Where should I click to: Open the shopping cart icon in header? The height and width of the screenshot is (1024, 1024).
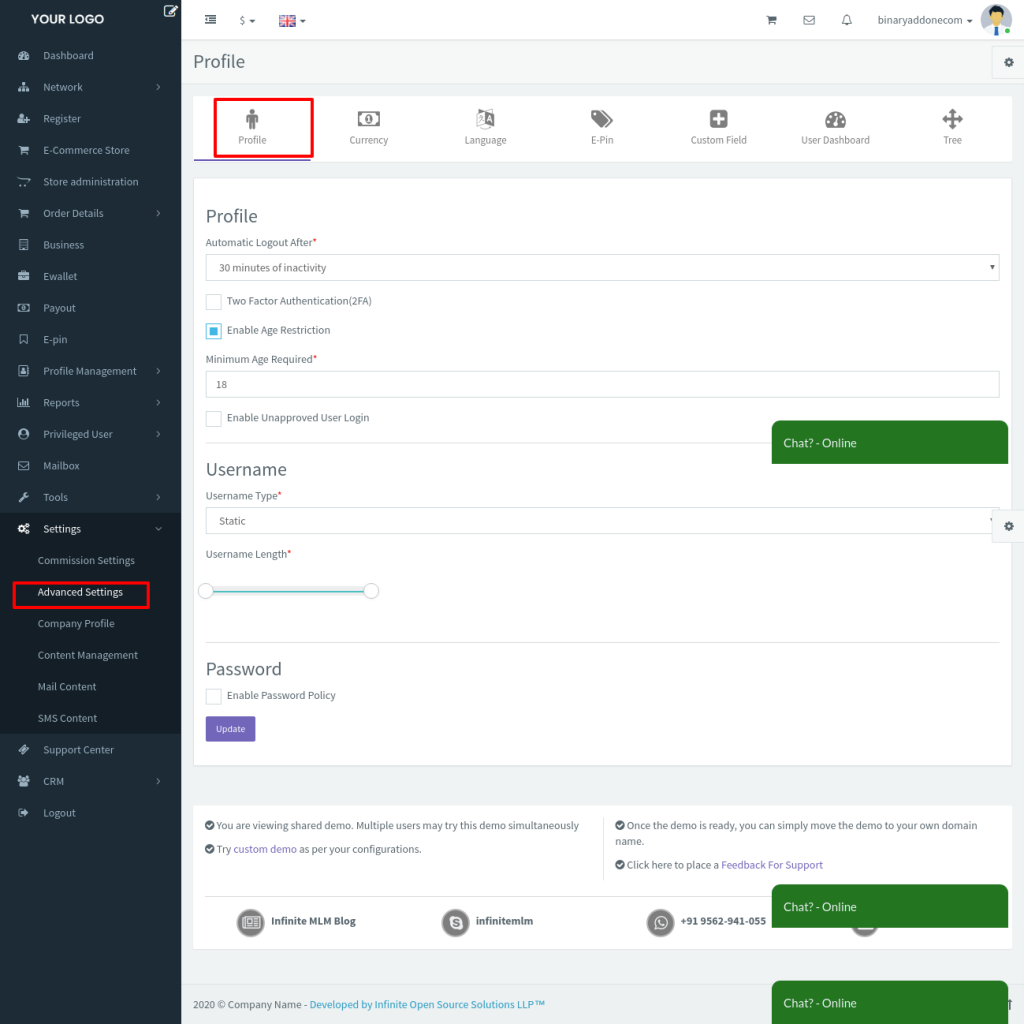pyautogui.click(x=771, y=20)
